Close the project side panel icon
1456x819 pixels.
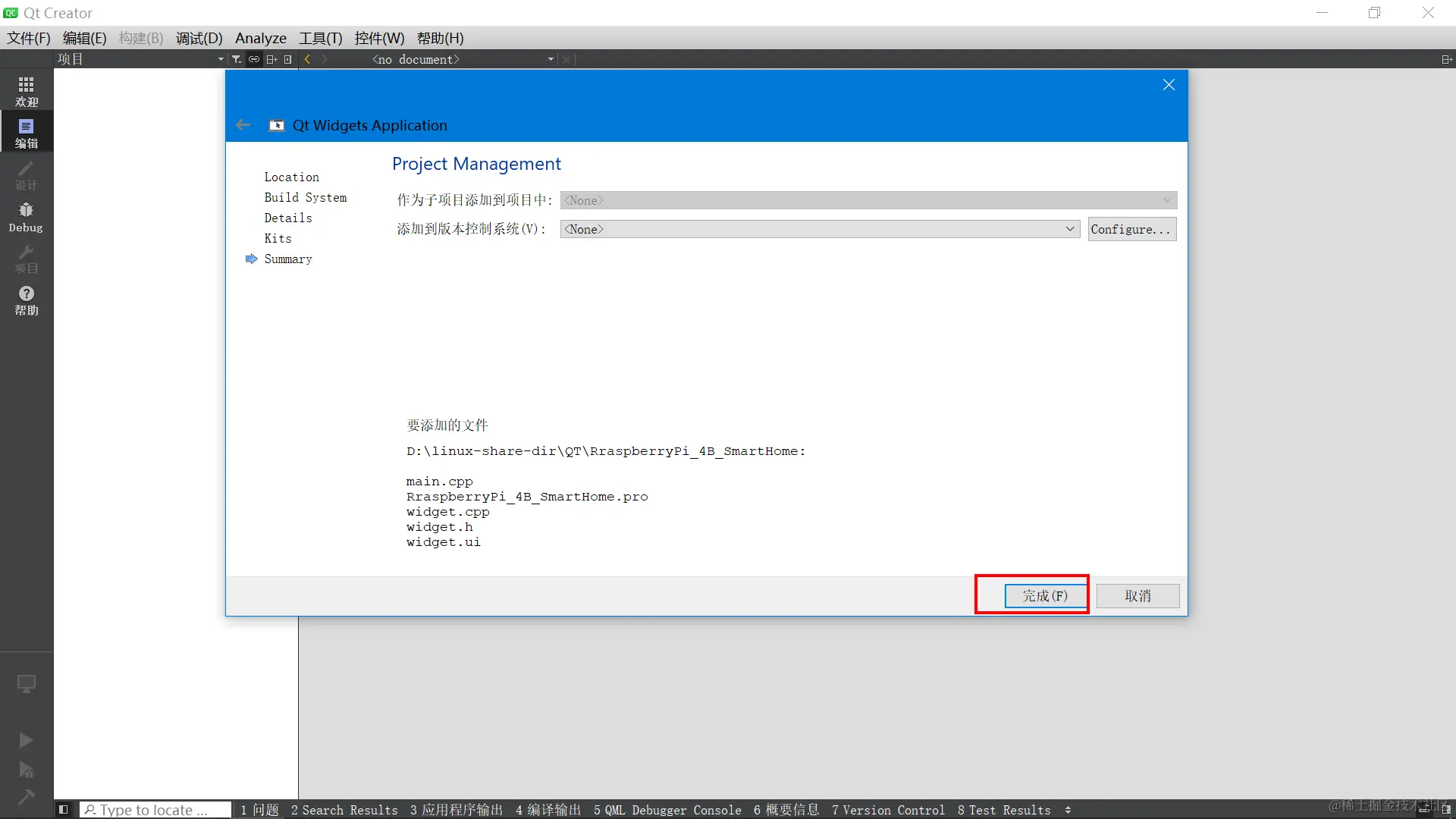pos(288,59)
